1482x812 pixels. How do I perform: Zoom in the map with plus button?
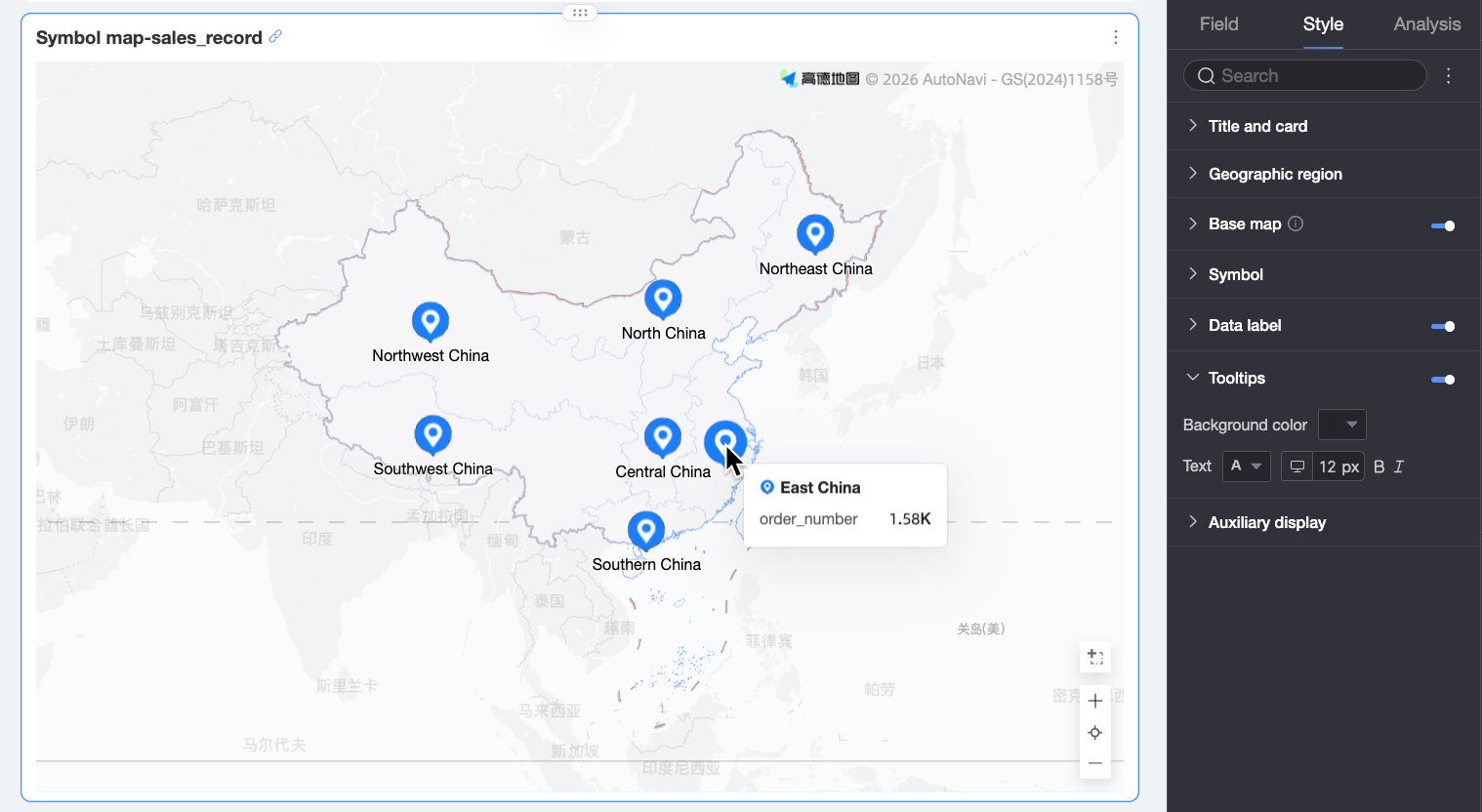point(1095,701)
